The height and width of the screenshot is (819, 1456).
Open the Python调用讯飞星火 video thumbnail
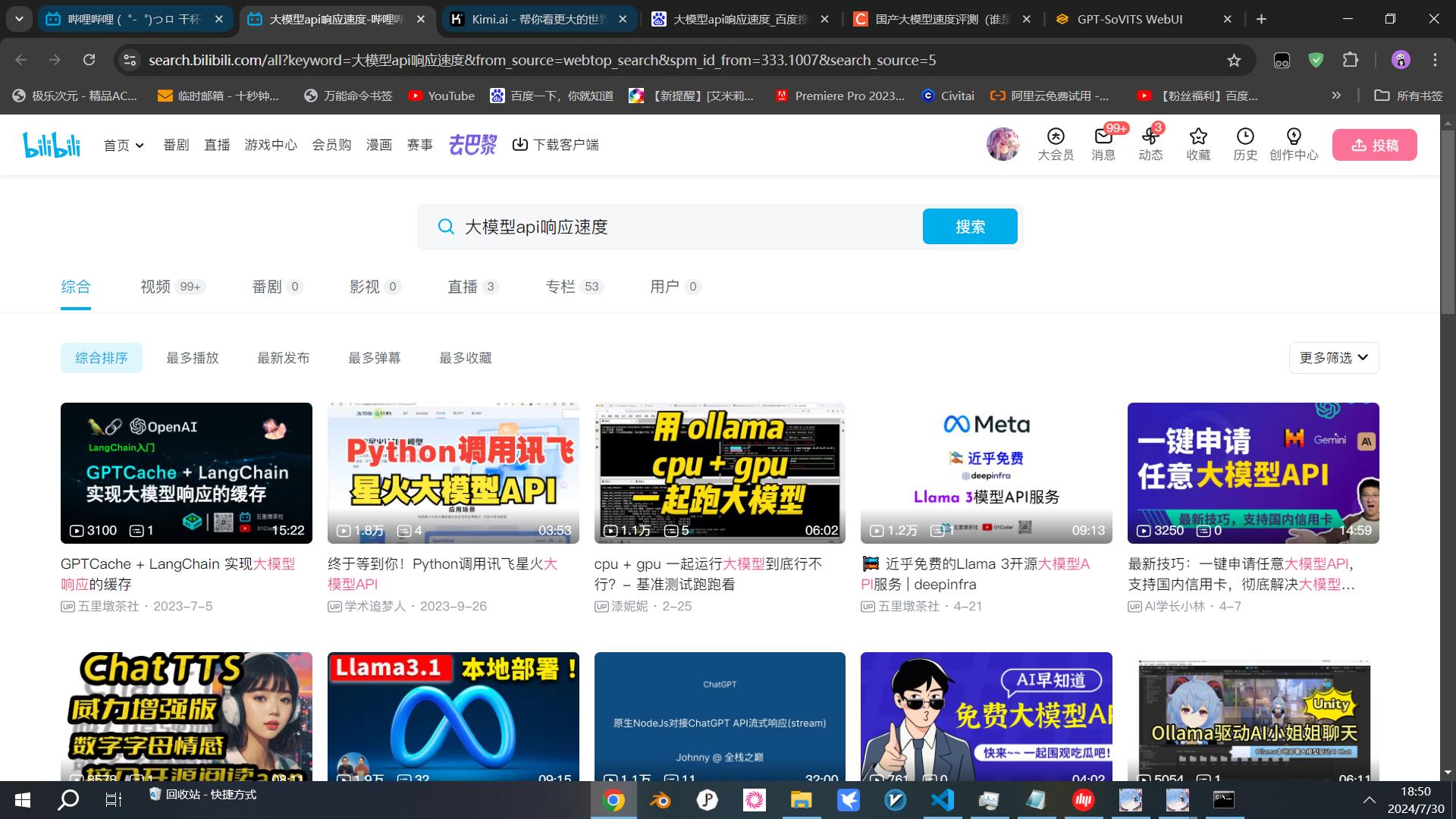(x=453, y=473)
